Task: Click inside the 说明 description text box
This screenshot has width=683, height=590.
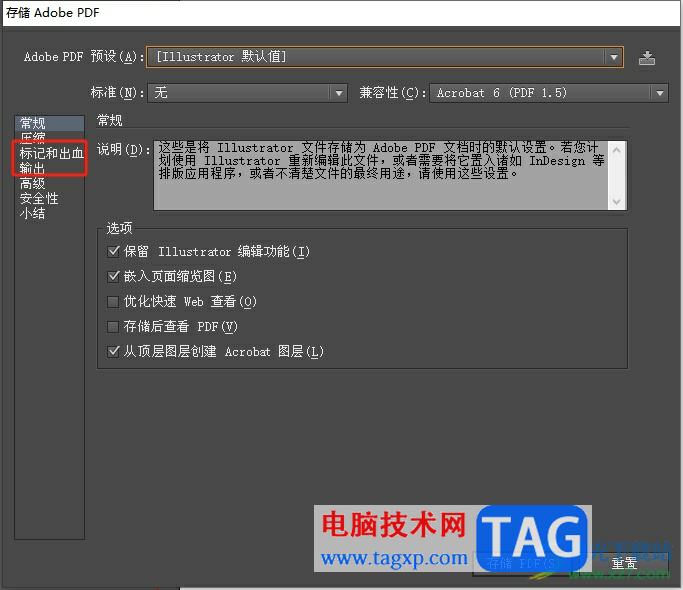Action: point(381,175)
